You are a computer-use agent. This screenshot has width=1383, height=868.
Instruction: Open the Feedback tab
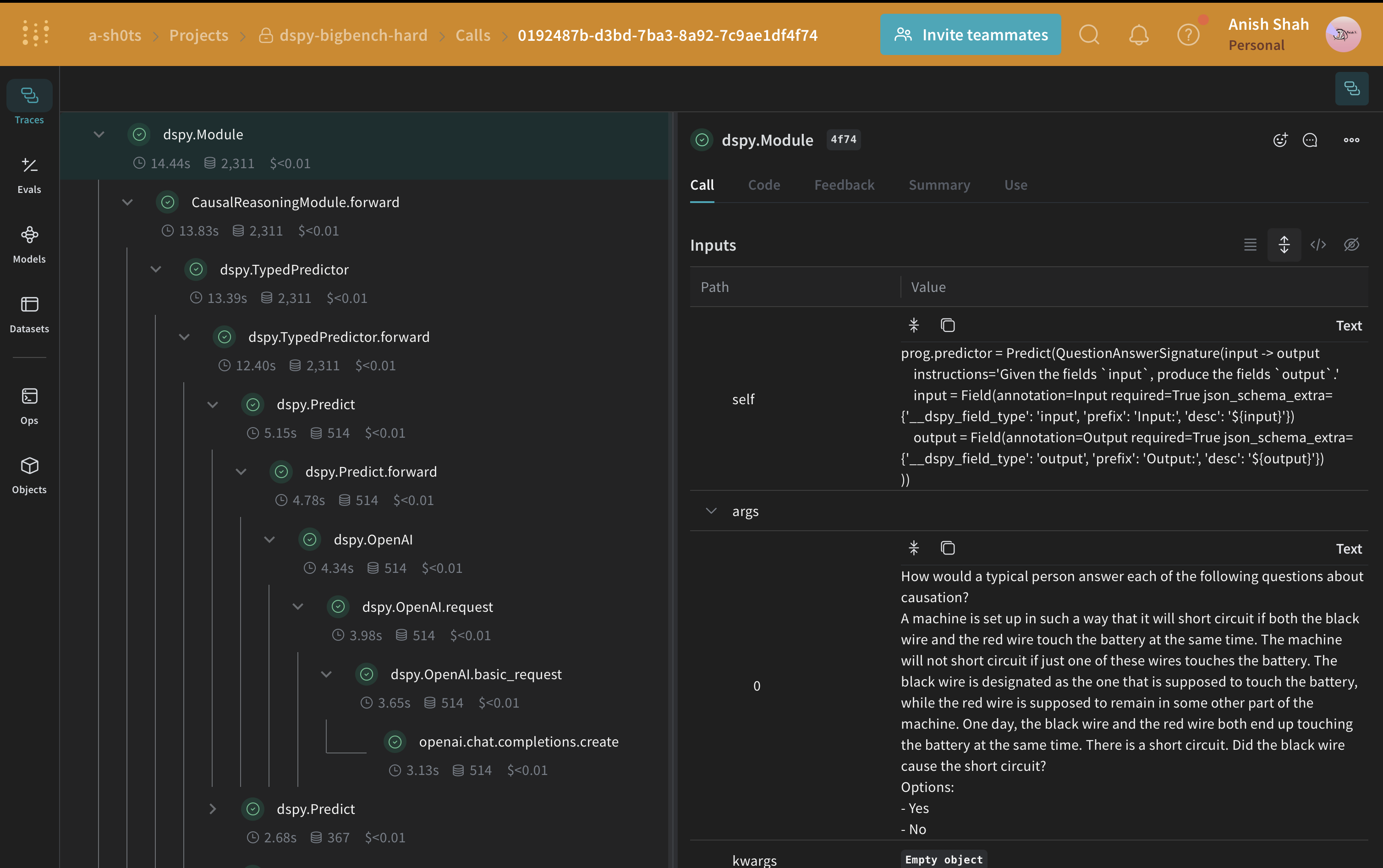pos(844,185)
